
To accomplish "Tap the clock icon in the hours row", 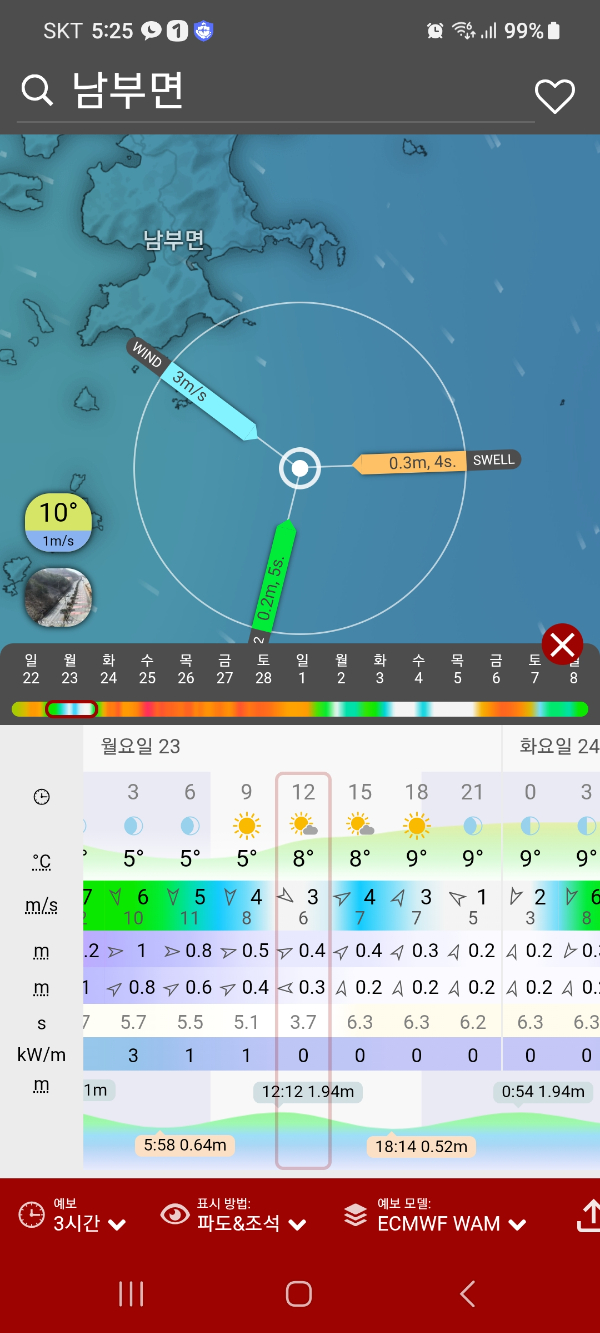I will point(41,797).
